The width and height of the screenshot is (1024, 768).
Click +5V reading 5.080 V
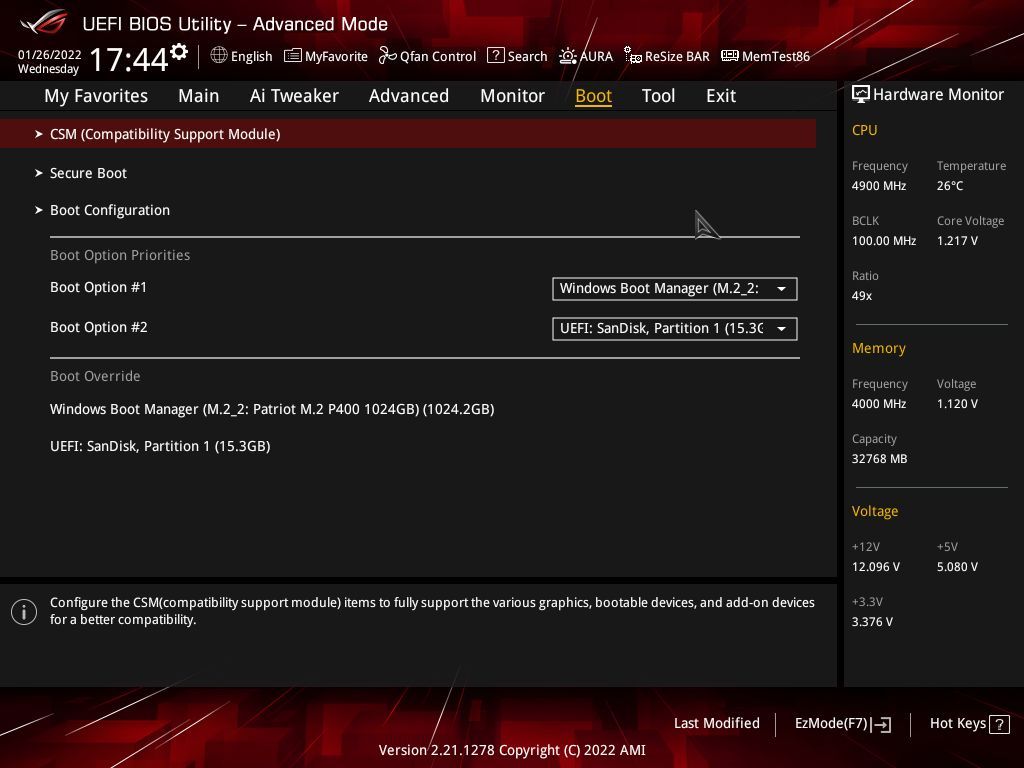(x=957, y=567)
